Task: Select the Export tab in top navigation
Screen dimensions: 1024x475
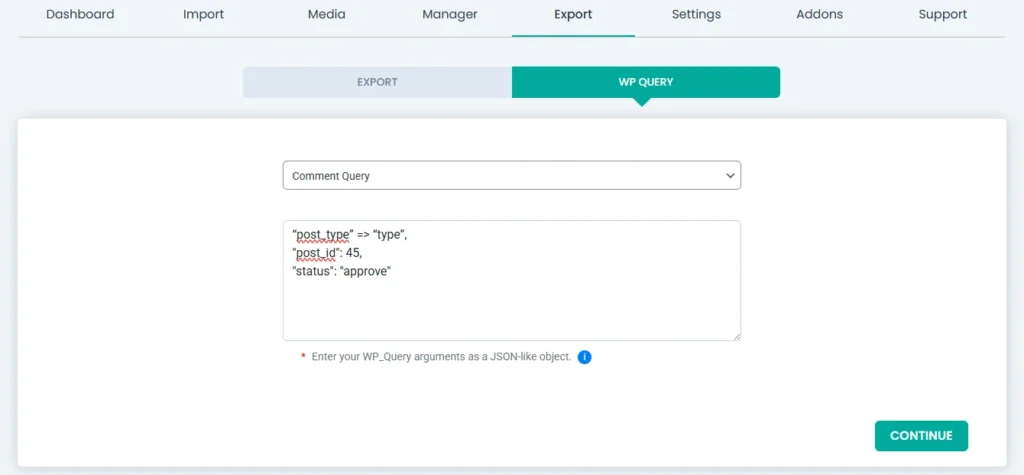Action: [x=573, y=15]
